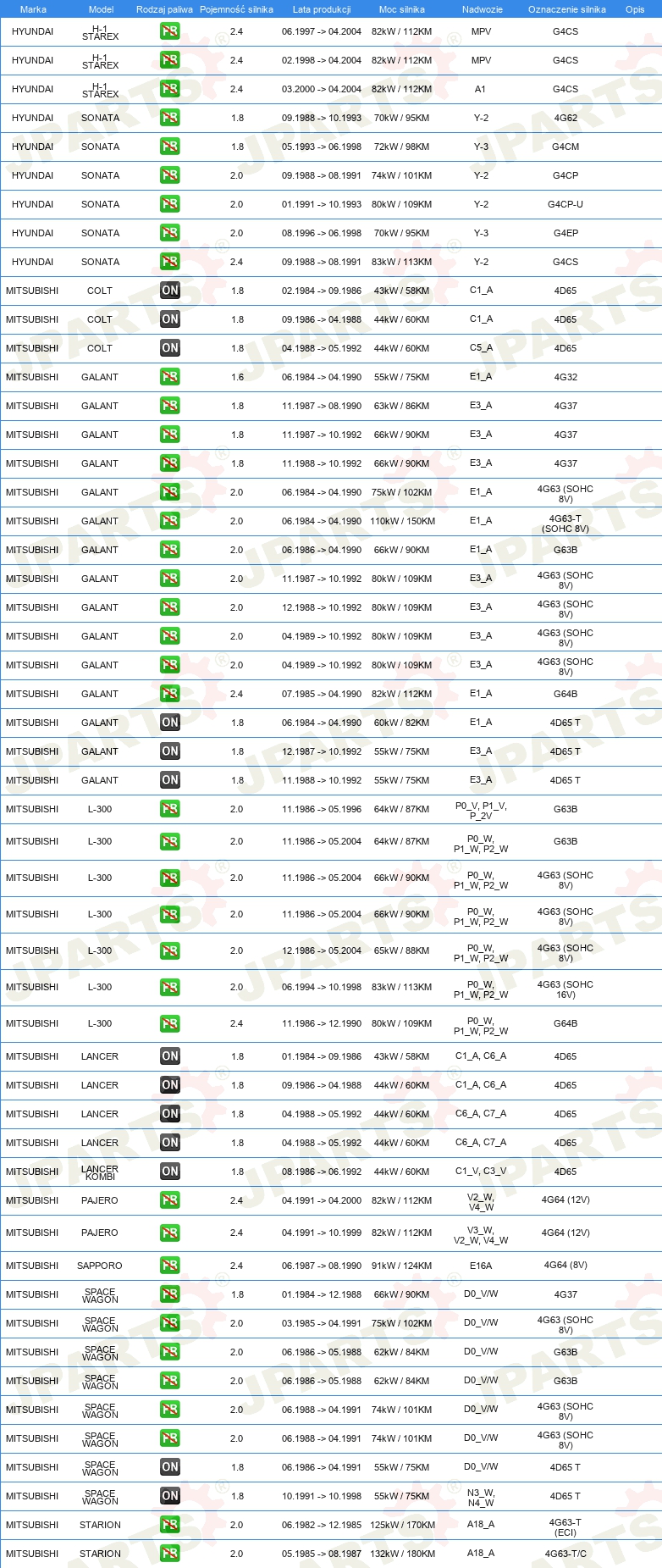Click petrol icon in L-300 65kW / 88KM row
The height and width of the screenshot is (1568, 662).
tap(169, 950)
